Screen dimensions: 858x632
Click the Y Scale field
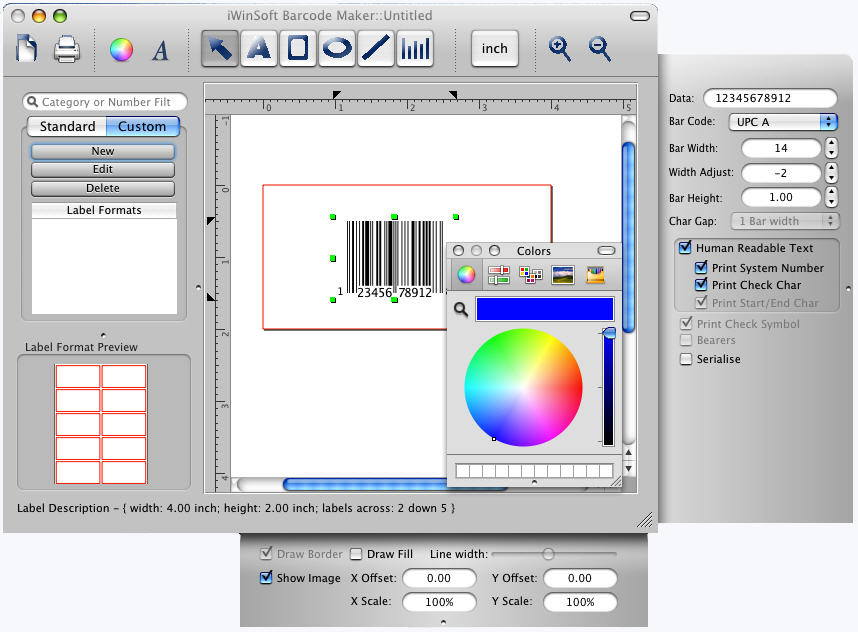pos(580,602)
